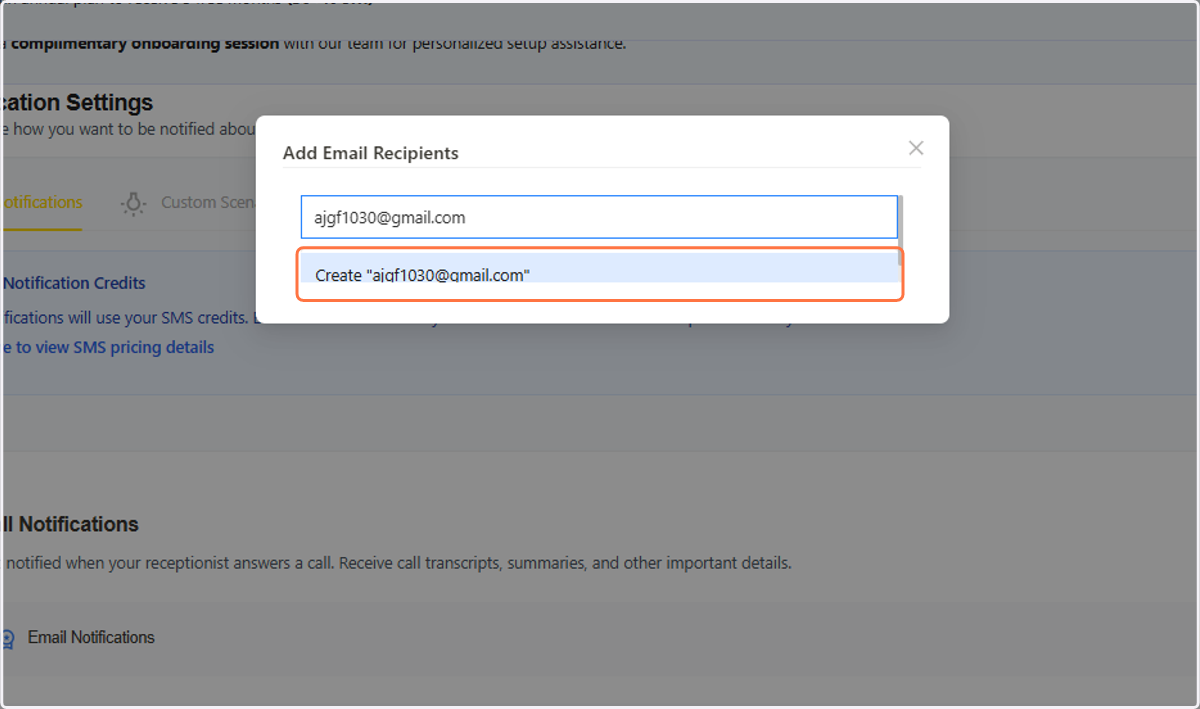Screen dimensions: 1200x709
Task: Close the Add Email Recipients dialog
Action: coord(915,148)
